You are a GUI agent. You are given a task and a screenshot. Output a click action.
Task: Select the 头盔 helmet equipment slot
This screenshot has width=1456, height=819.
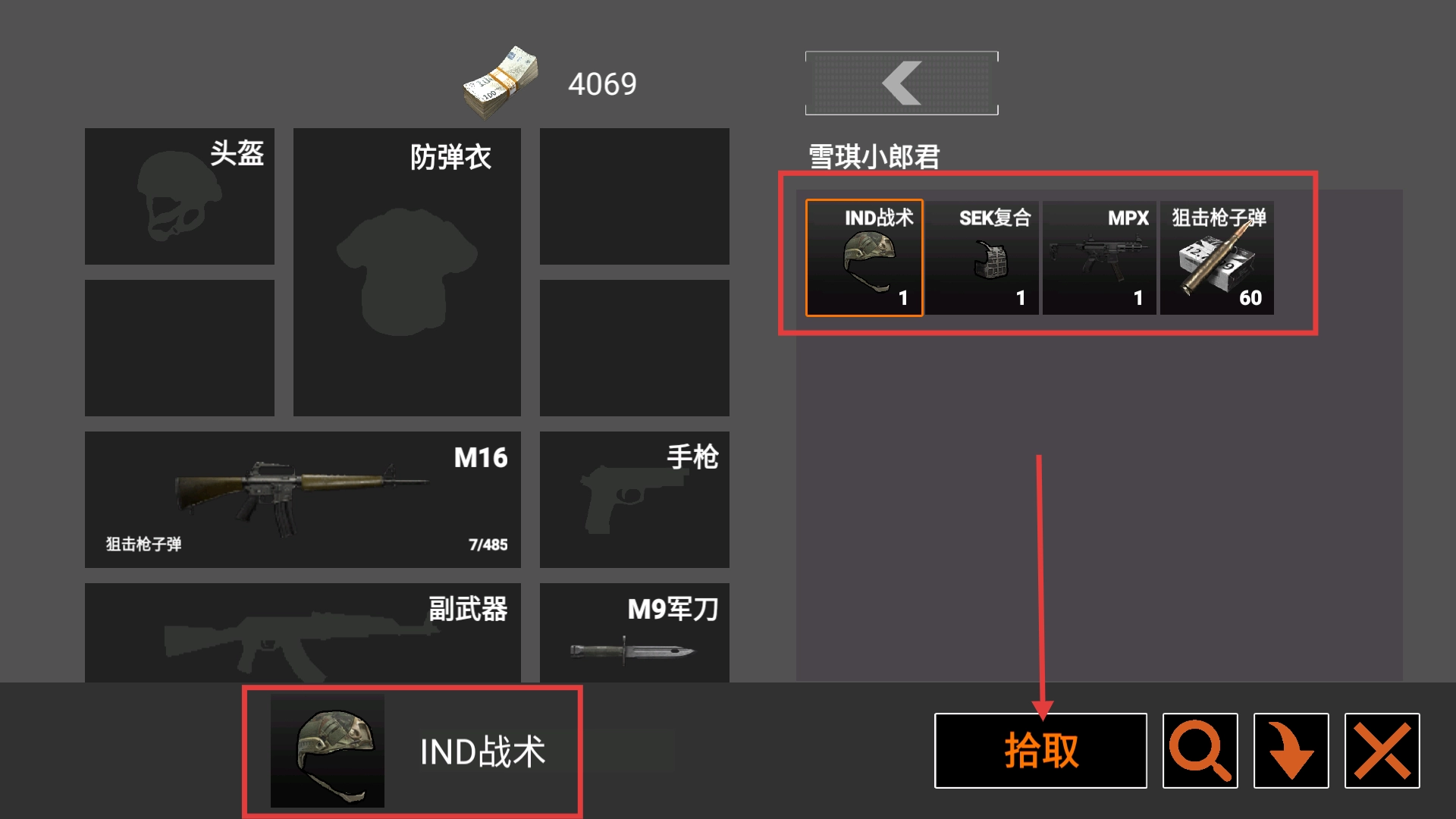click(x=180, y=196)
